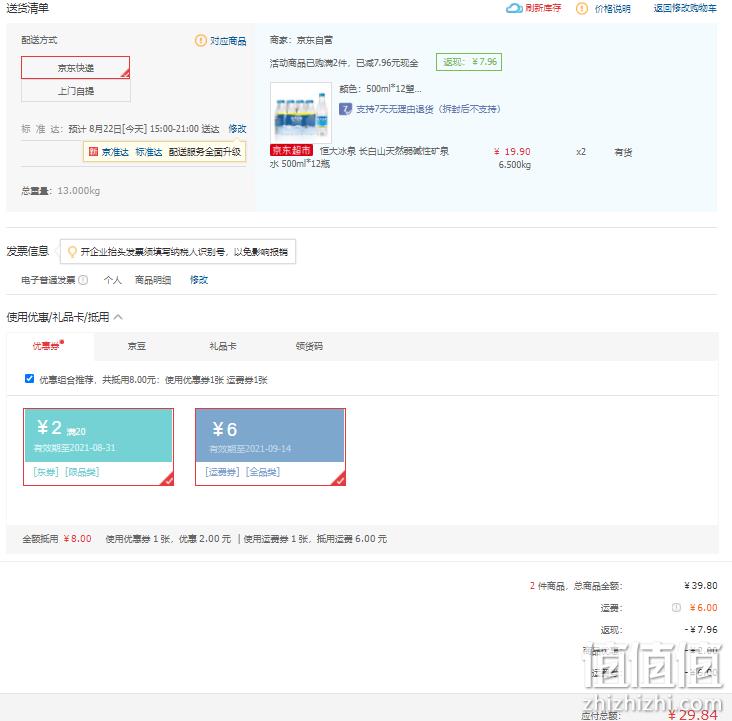The width and height of the screenshot is (732, 721).
Task: Collapse the 使用优惠/礼品卡/抵用 section
Action: coord(119,317)
